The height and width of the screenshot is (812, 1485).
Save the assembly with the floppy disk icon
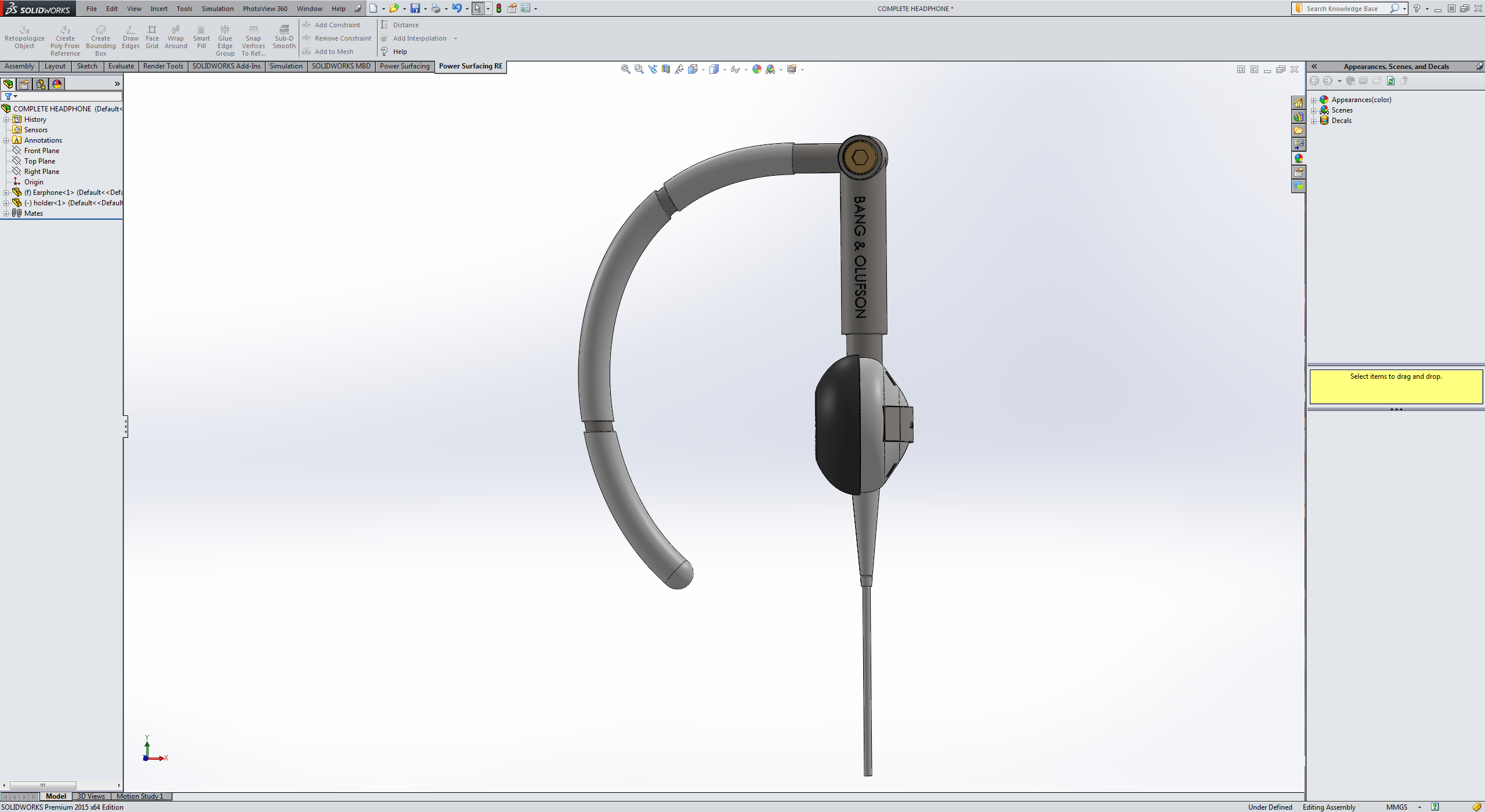[x=415, y=8]
